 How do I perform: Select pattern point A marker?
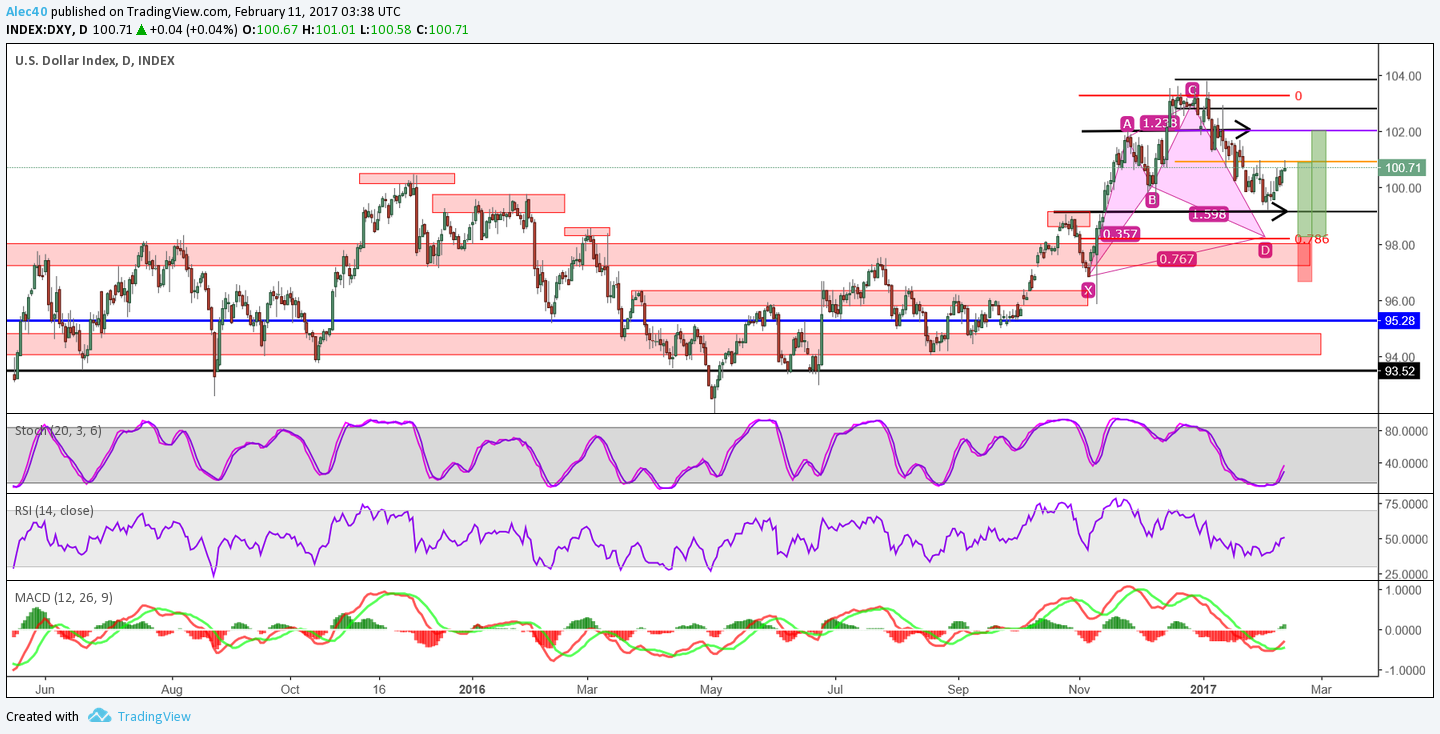click(x=1127, y=124)
